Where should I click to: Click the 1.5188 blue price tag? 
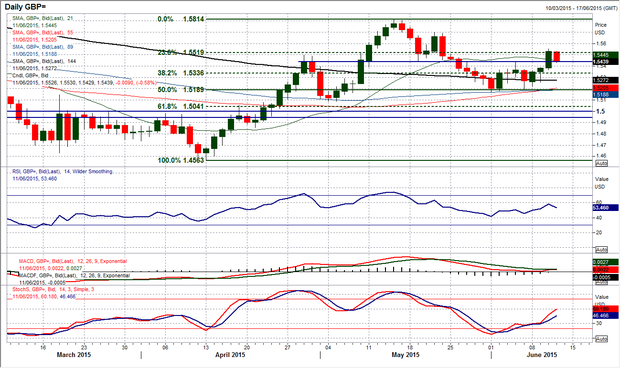tap(606, 95)
